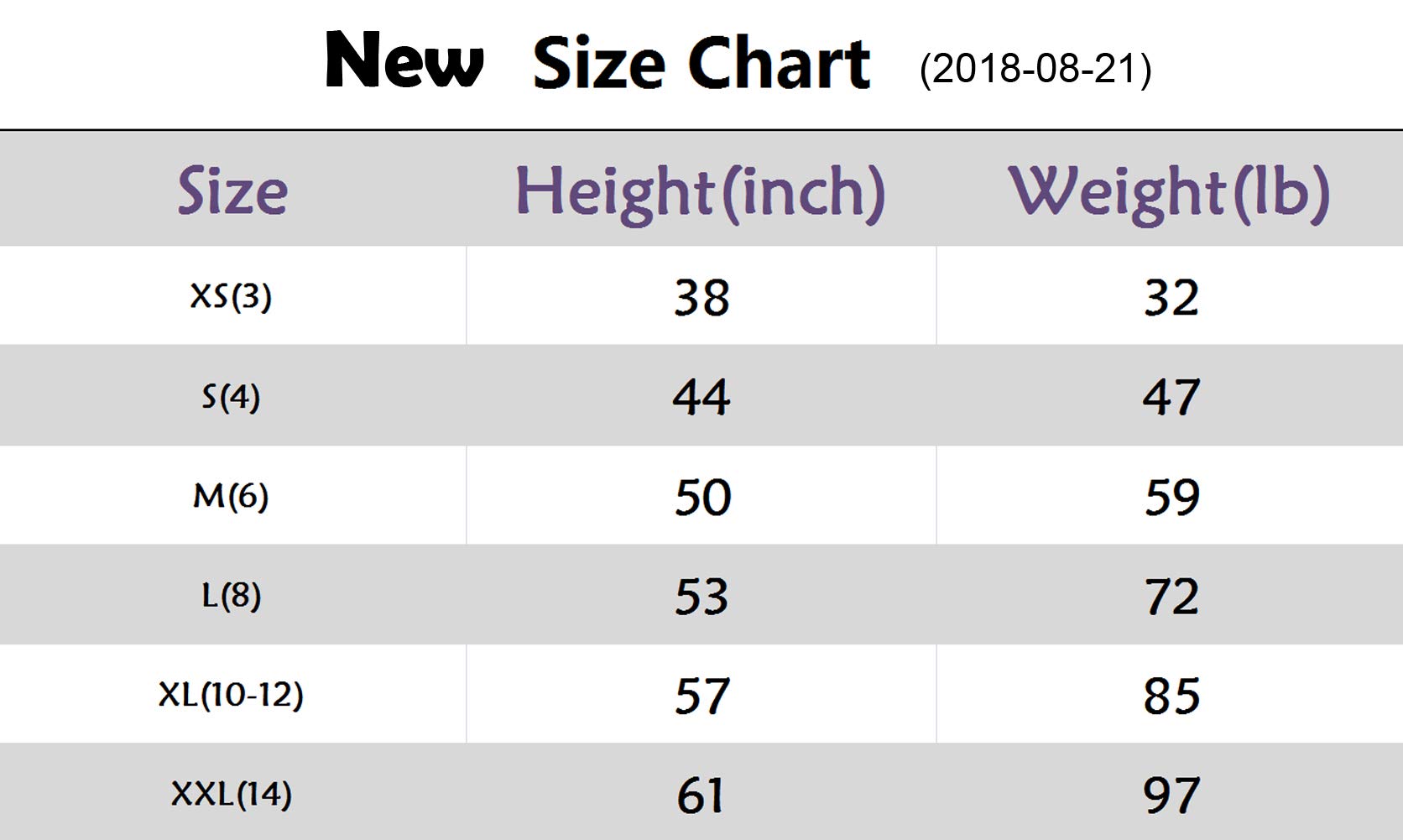Select height value 44 in the S row
This screenshot has width=1403, height=840.
pos(701,397)
